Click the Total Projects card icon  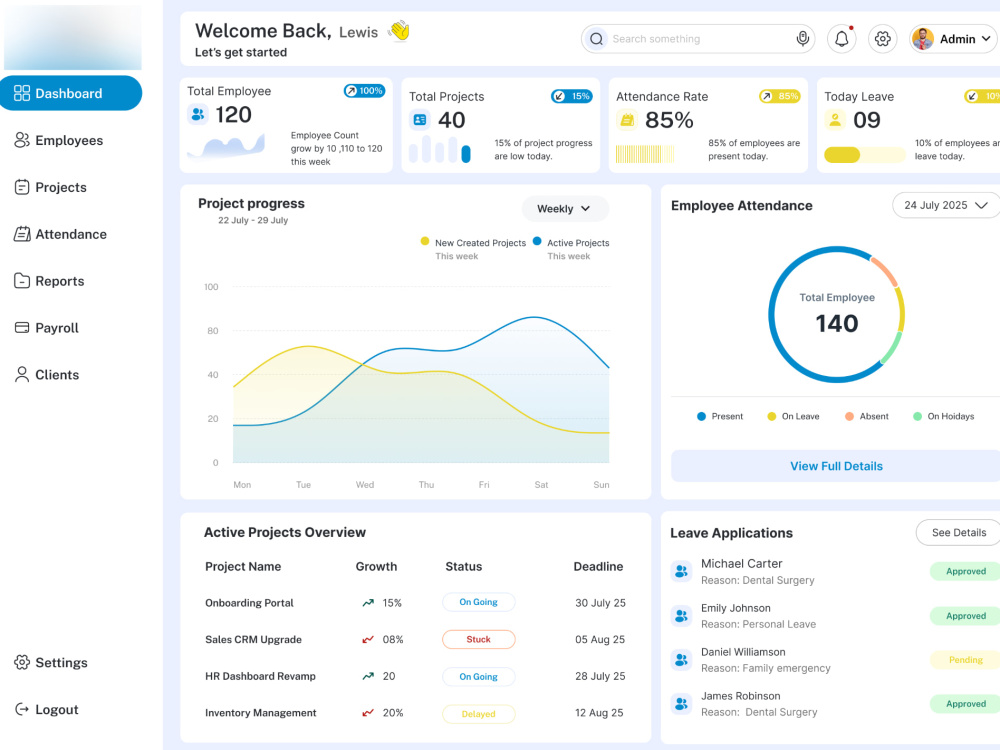tap(420, 119)
